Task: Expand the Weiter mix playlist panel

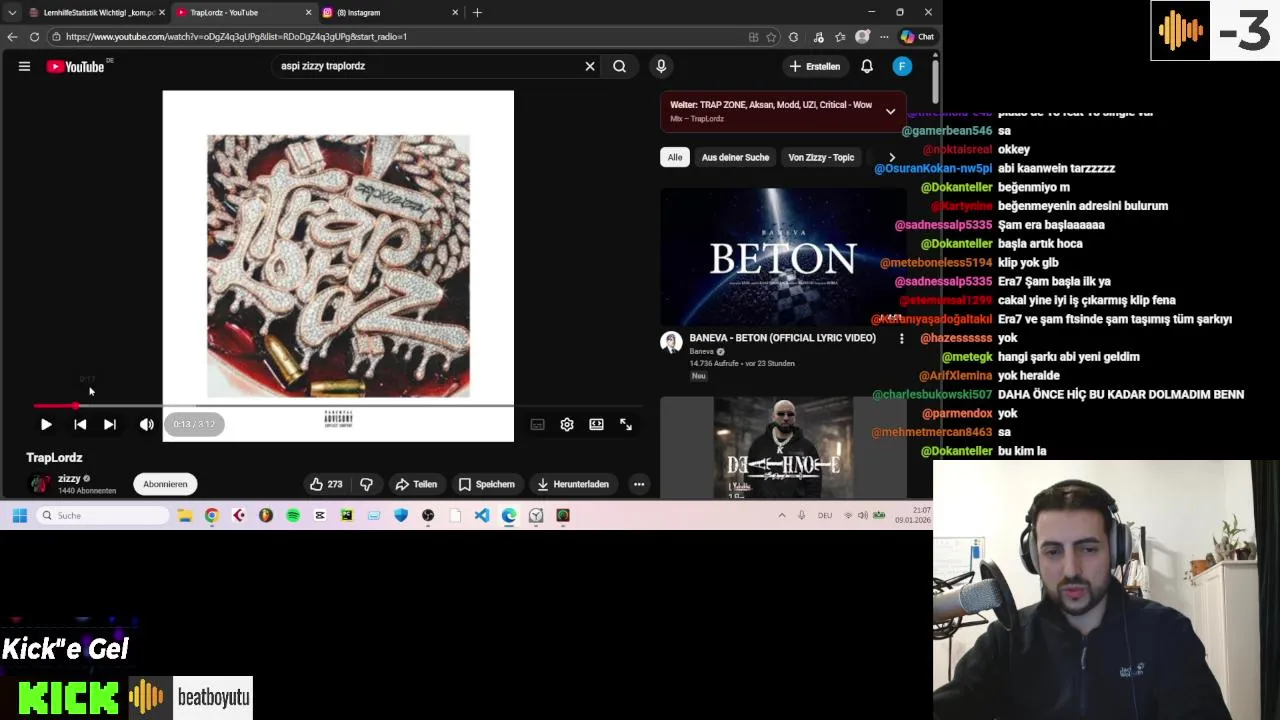Action: [890, 111]
